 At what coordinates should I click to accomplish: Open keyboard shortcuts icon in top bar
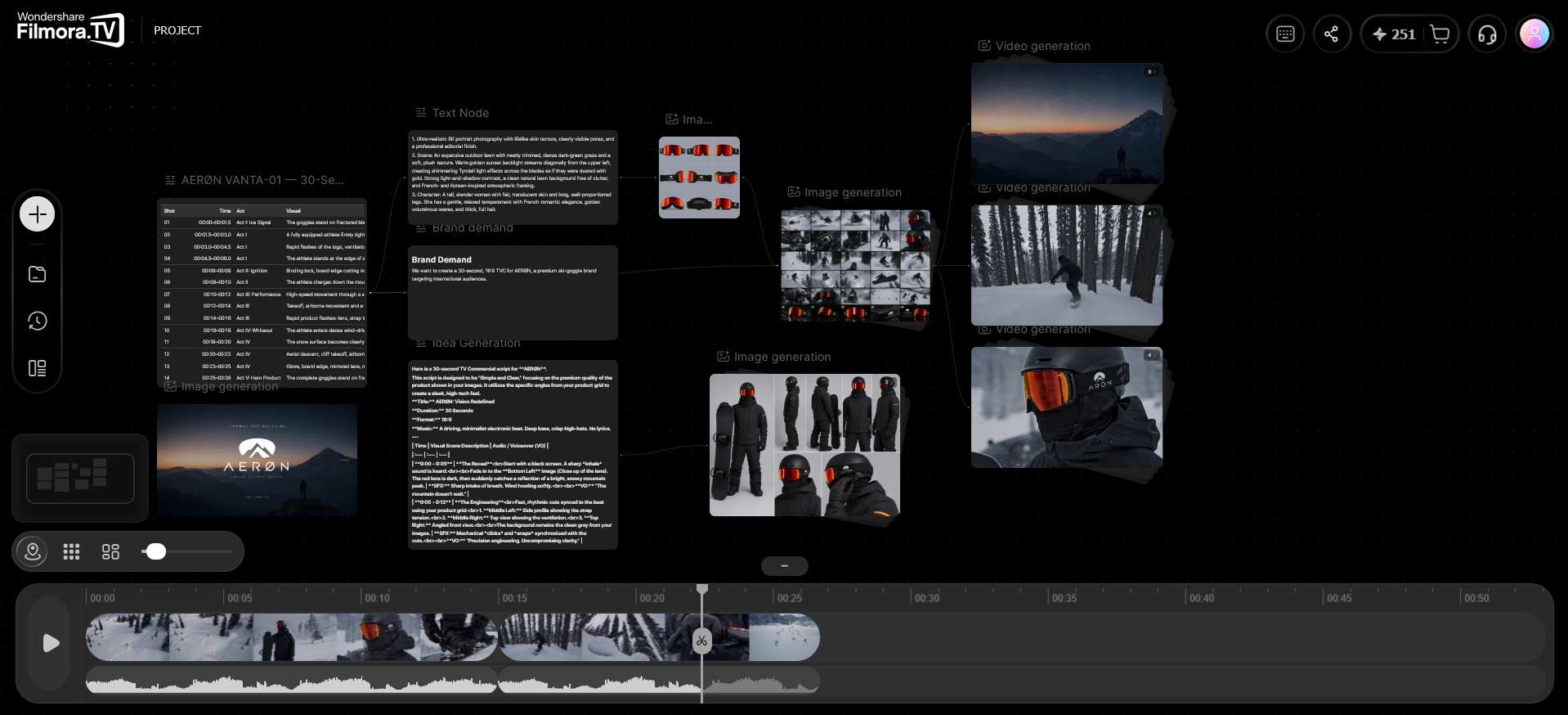point(1285,34)
